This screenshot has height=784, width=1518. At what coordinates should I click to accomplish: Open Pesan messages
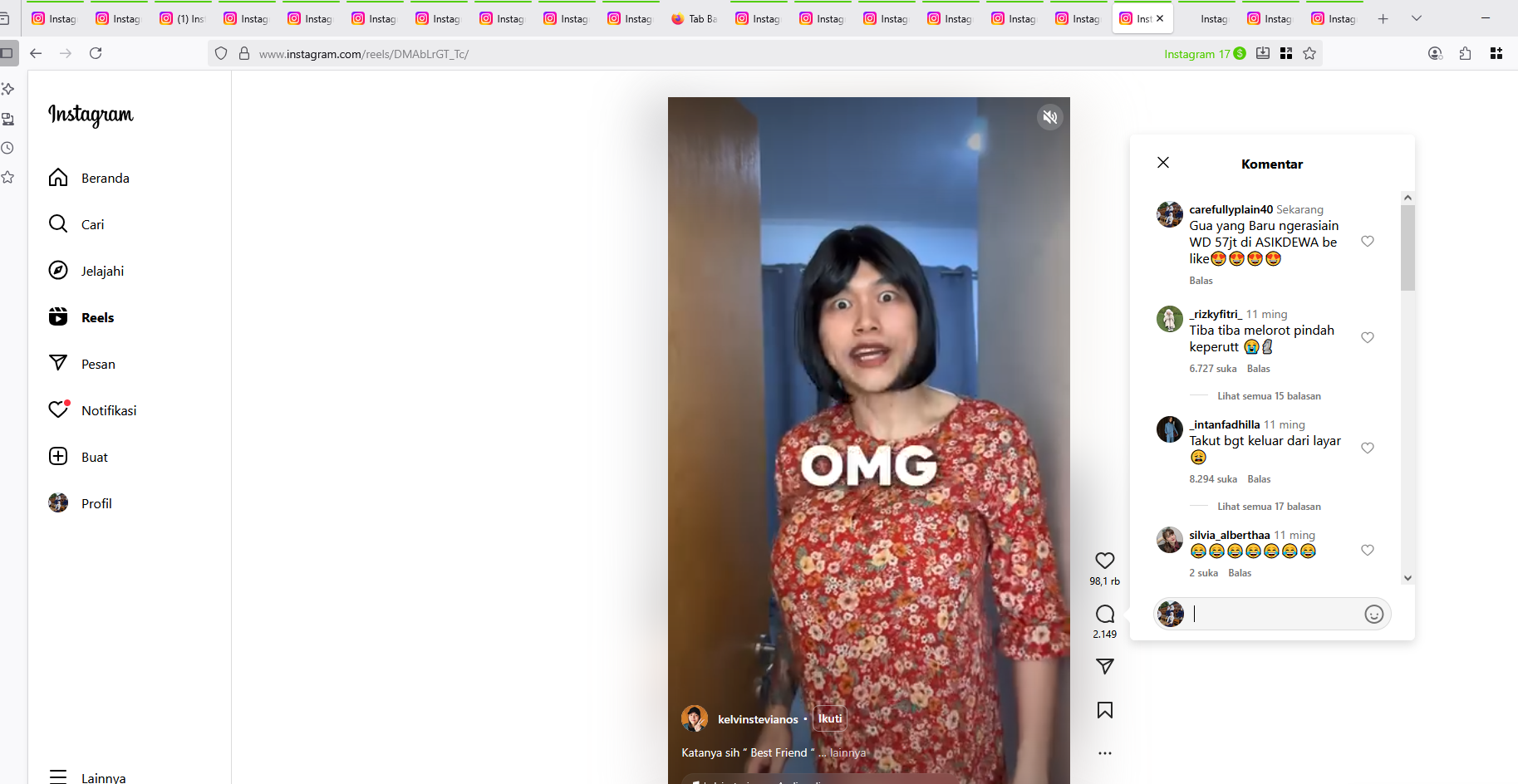(82, 364)
